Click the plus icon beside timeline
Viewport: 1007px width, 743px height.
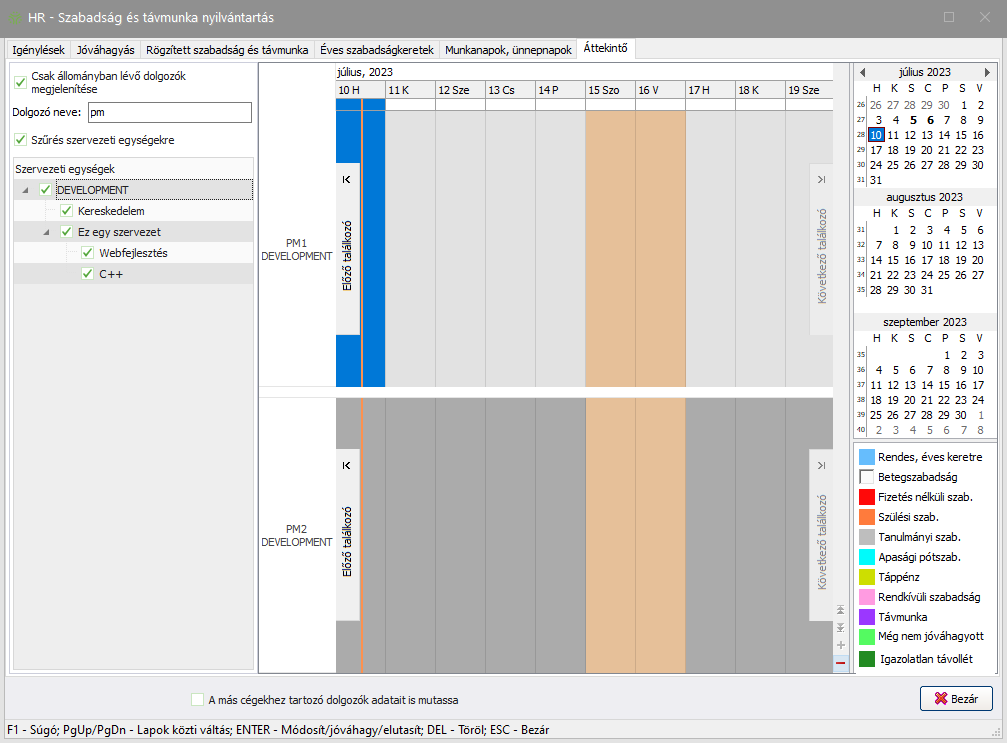(840, 645)
